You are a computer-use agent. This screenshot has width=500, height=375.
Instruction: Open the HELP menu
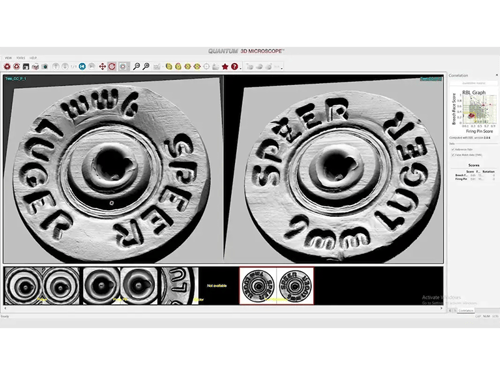coord(33,58)
